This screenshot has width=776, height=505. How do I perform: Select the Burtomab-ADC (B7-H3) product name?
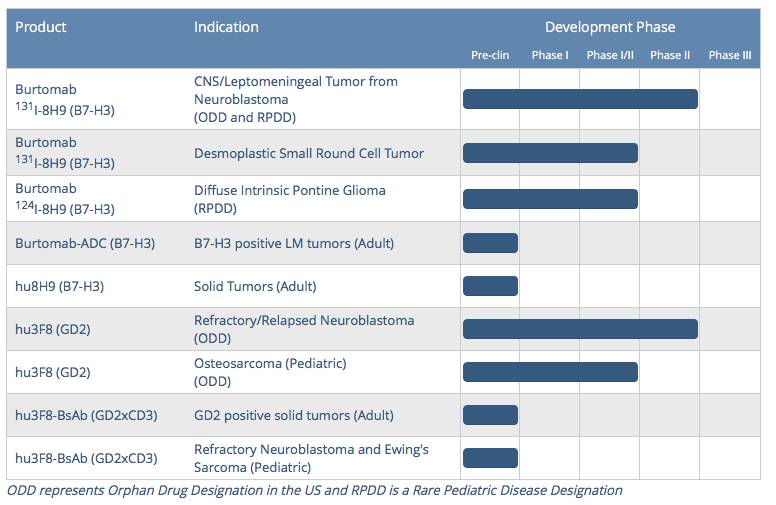[x=85, y=243]
